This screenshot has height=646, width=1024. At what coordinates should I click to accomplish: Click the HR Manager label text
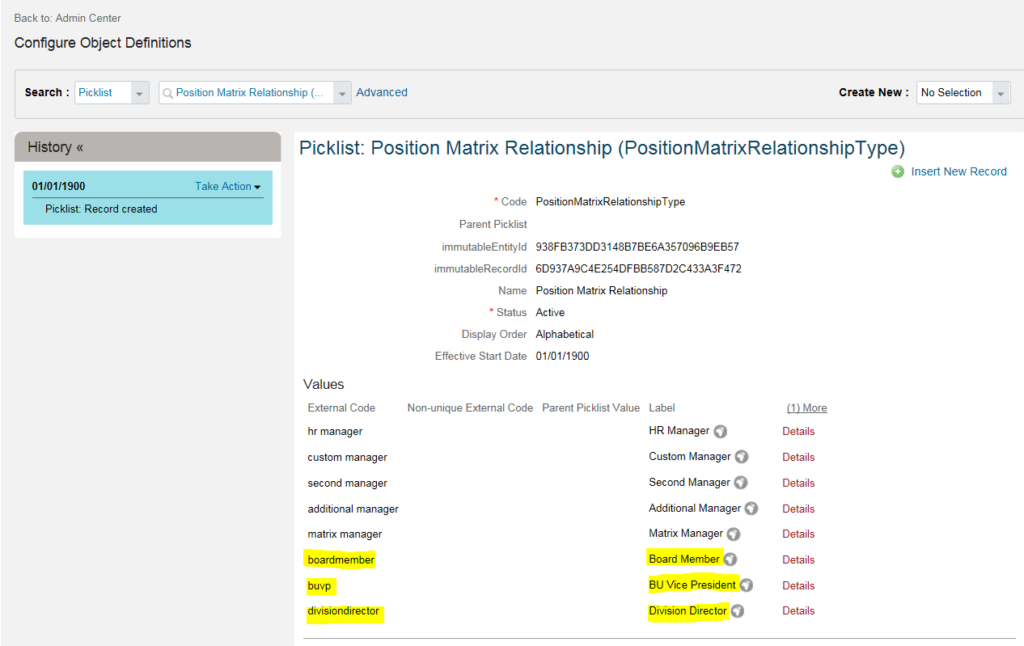pos(679,430)
